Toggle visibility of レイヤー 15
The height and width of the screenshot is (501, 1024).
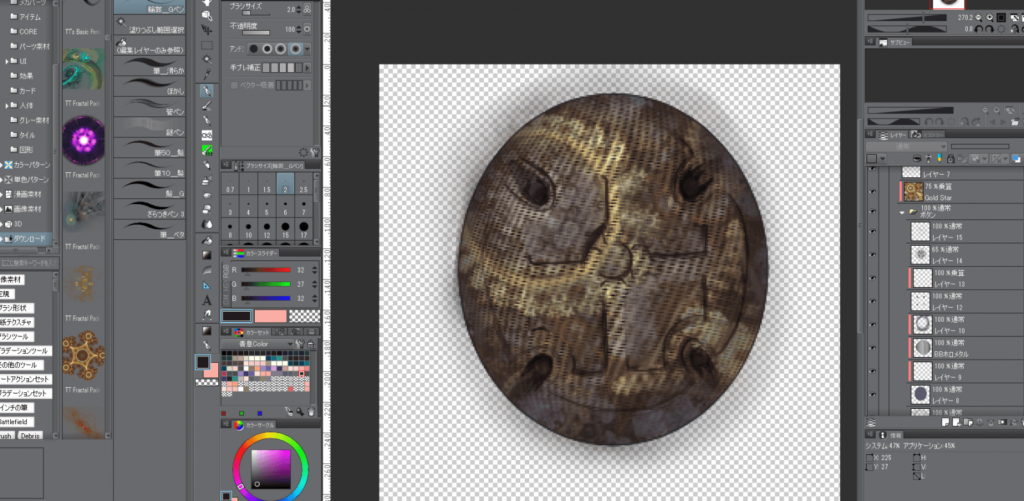tap(871, 231)
